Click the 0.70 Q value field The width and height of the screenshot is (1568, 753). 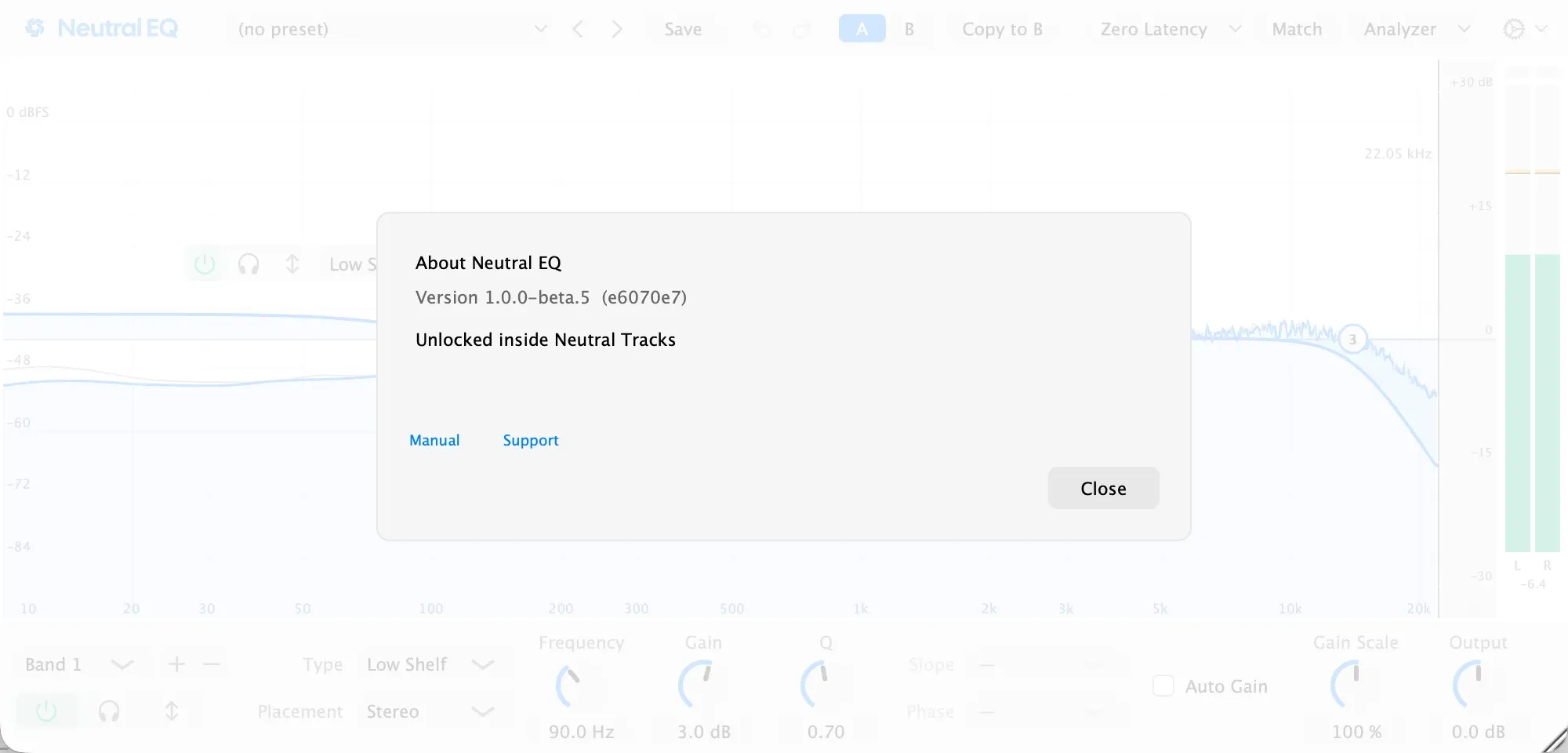[x=826, y=732]
